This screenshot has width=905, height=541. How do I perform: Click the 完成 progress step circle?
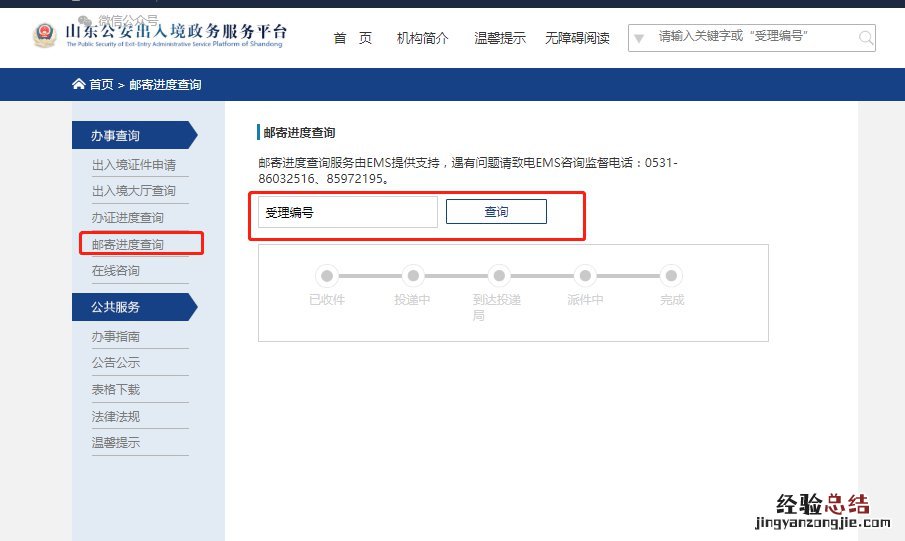tap(671, 276)
